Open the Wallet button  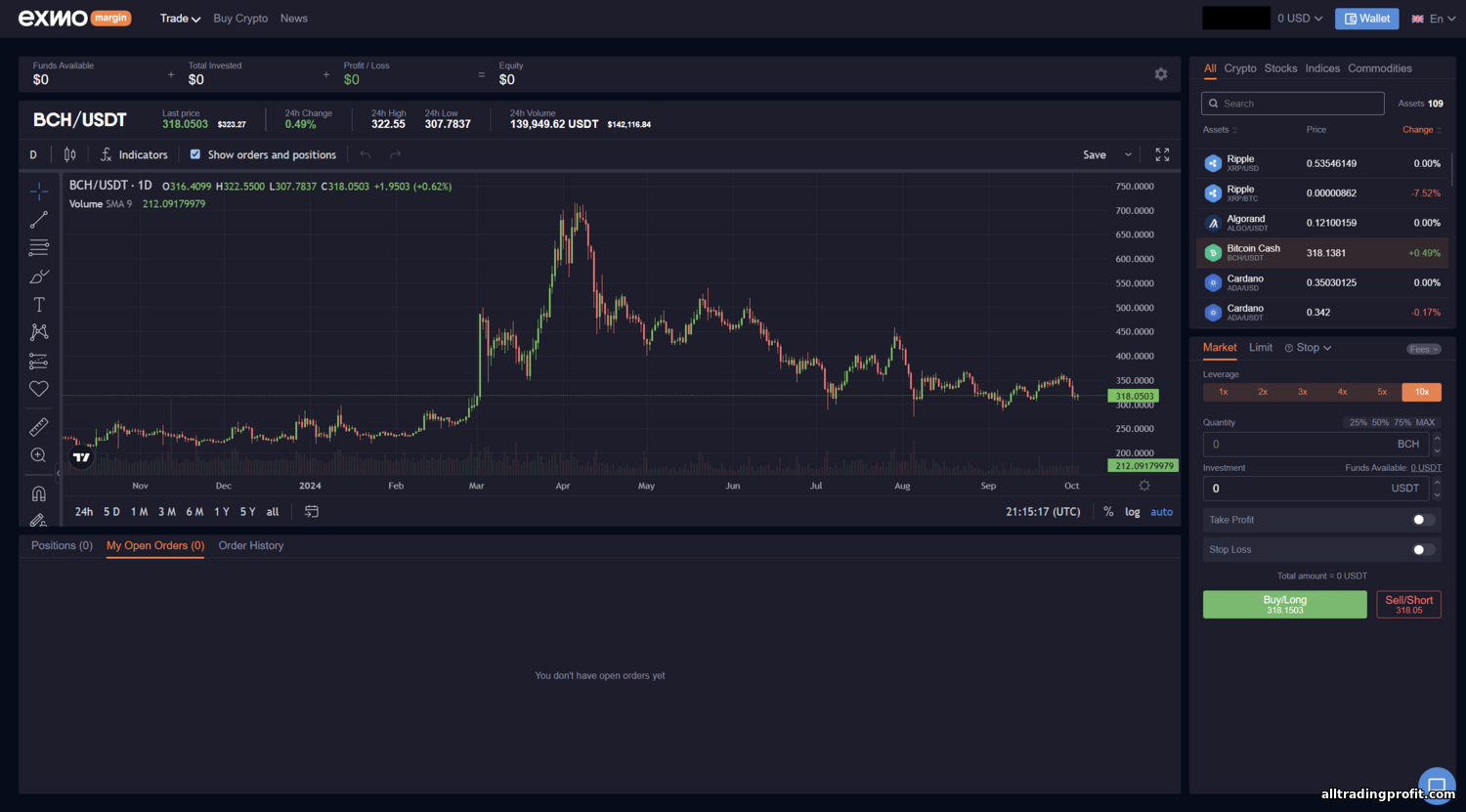(x=1366, y=19)
